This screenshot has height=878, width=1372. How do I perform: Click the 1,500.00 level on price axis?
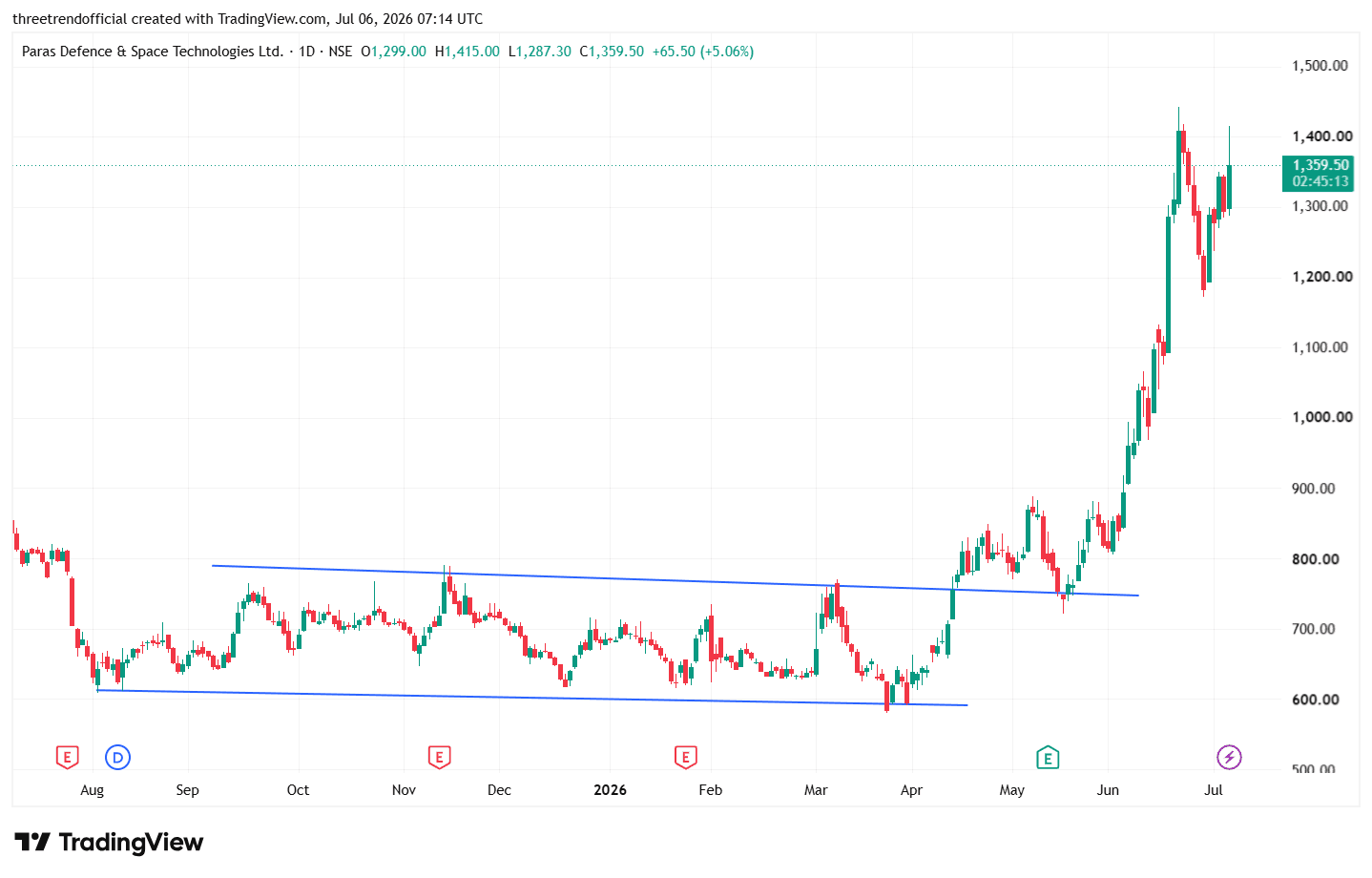tap(1320, 66)
